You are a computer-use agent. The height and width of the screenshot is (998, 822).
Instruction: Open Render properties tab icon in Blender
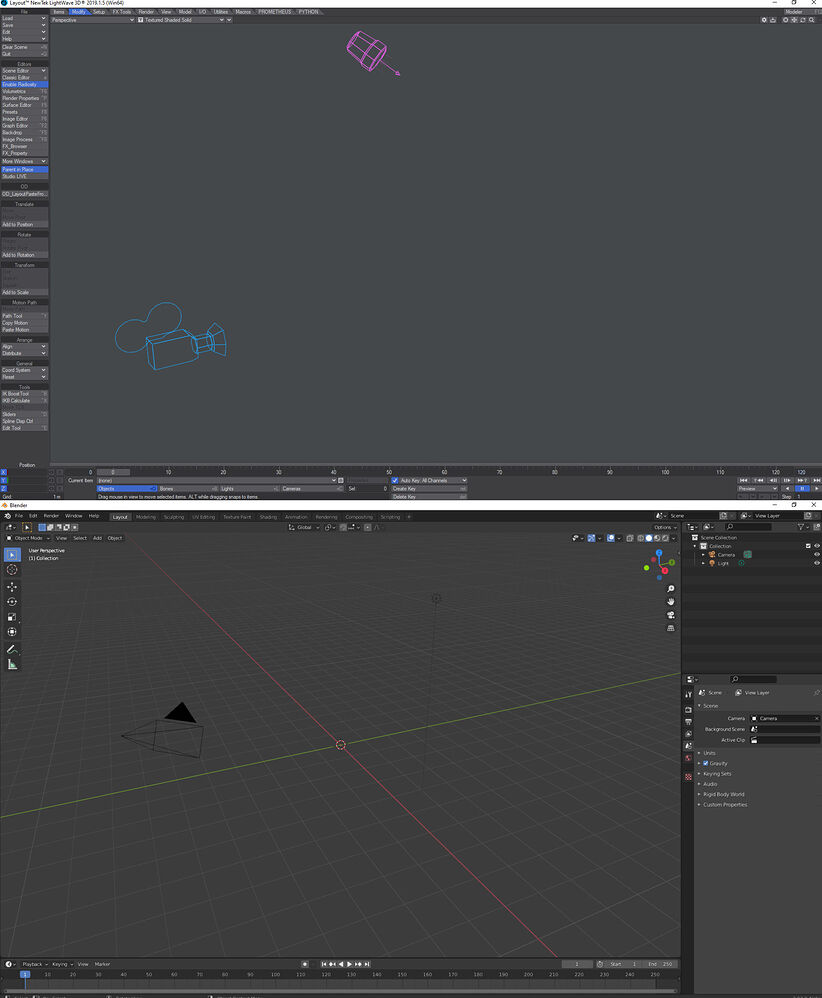[688, 710]
